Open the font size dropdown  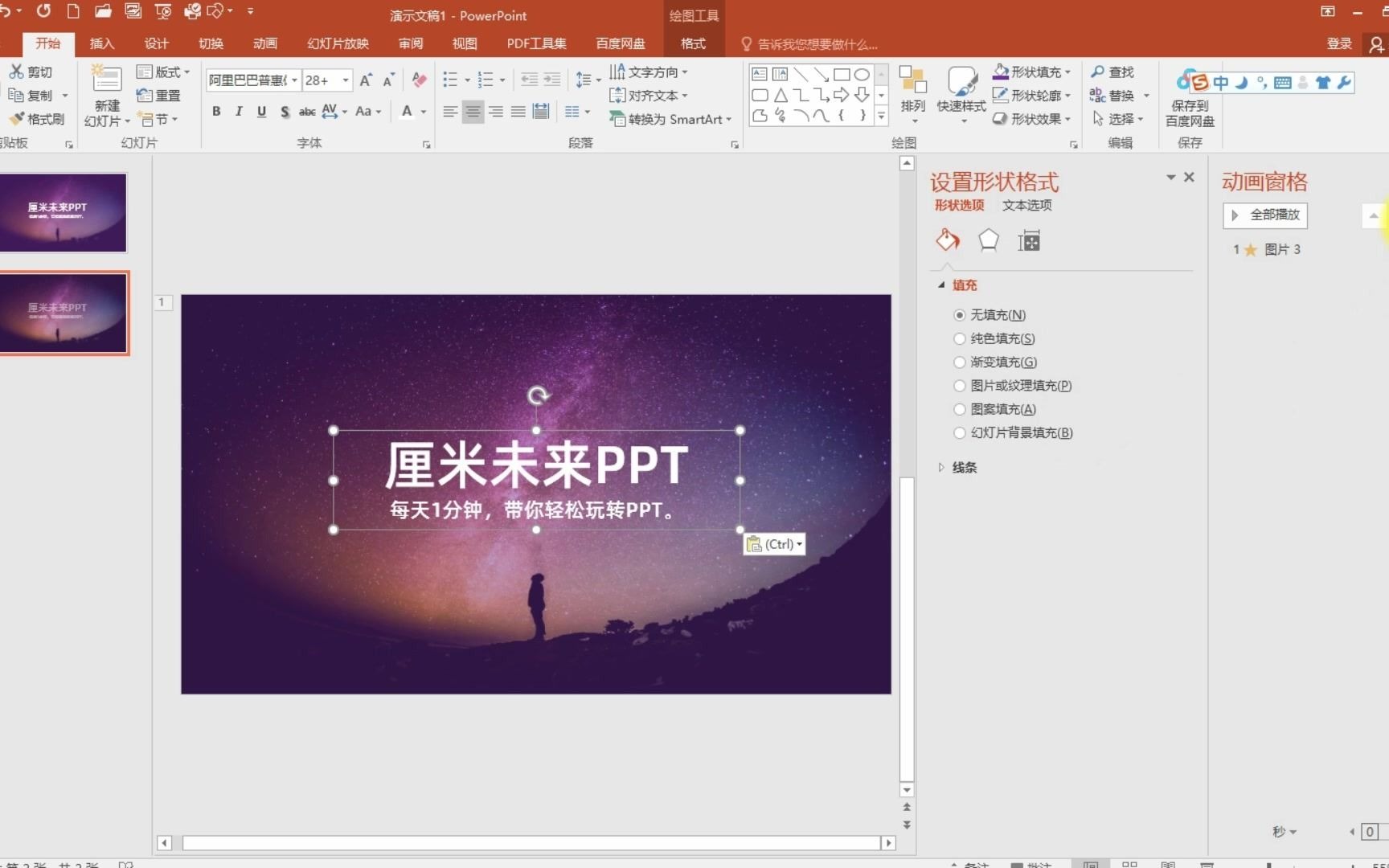click(345, 80)
